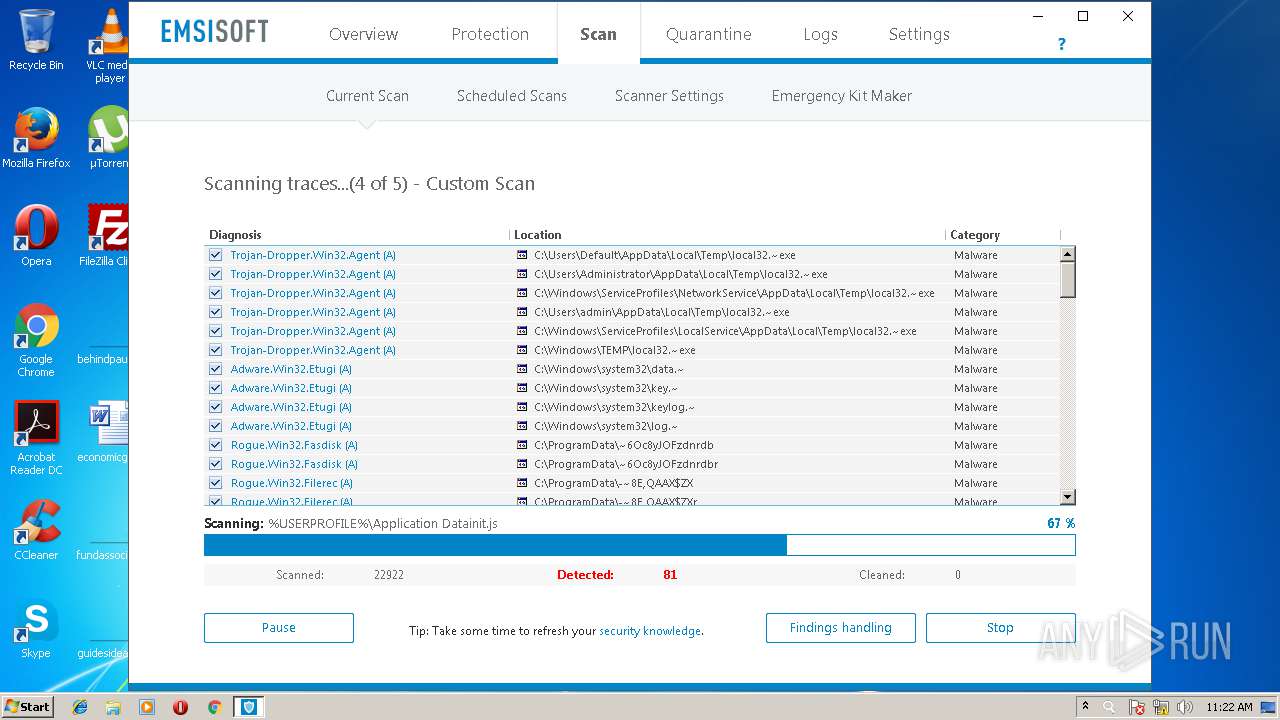This screenshot has height=720, width=1280.
Task: Open the Windows Start menu
Action: point(28,707)
